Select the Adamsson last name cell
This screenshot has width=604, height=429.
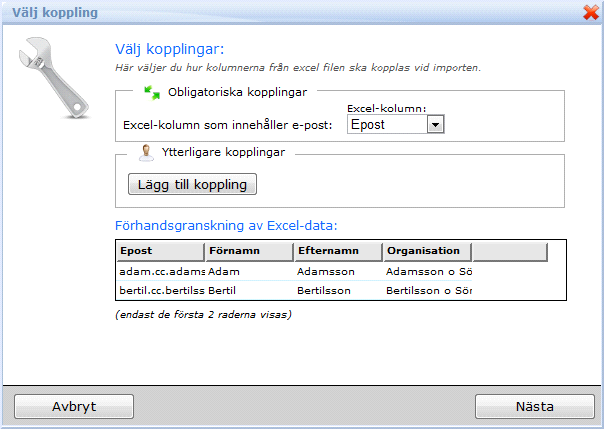(x=337, y=271)
